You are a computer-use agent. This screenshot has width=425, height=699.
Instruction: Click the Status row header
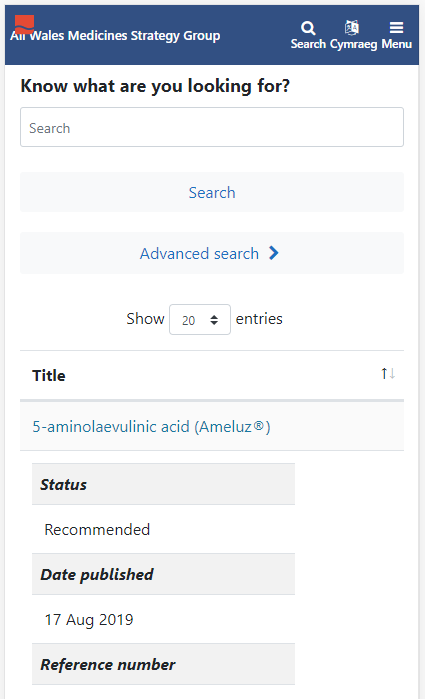pos(163,484)
